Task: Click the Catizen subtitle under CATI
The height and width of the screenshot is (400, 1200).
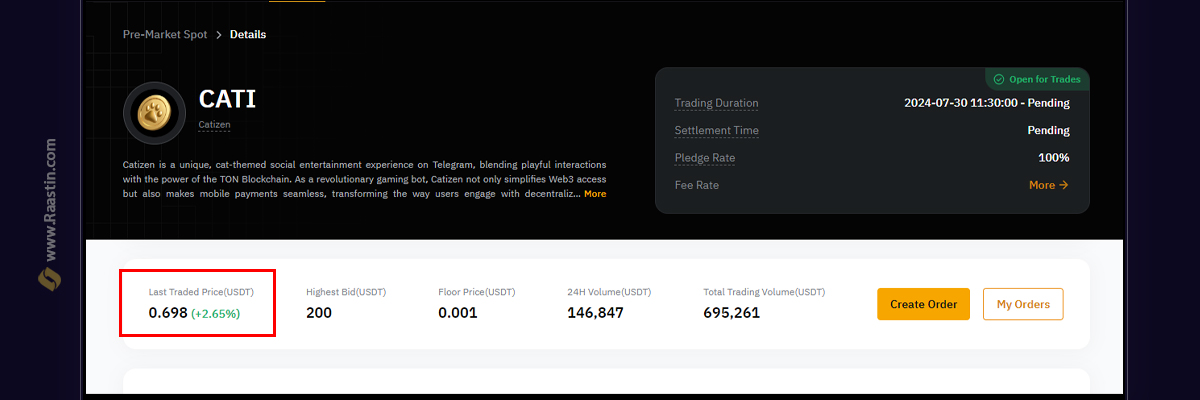Action: (x=214, y=125)
